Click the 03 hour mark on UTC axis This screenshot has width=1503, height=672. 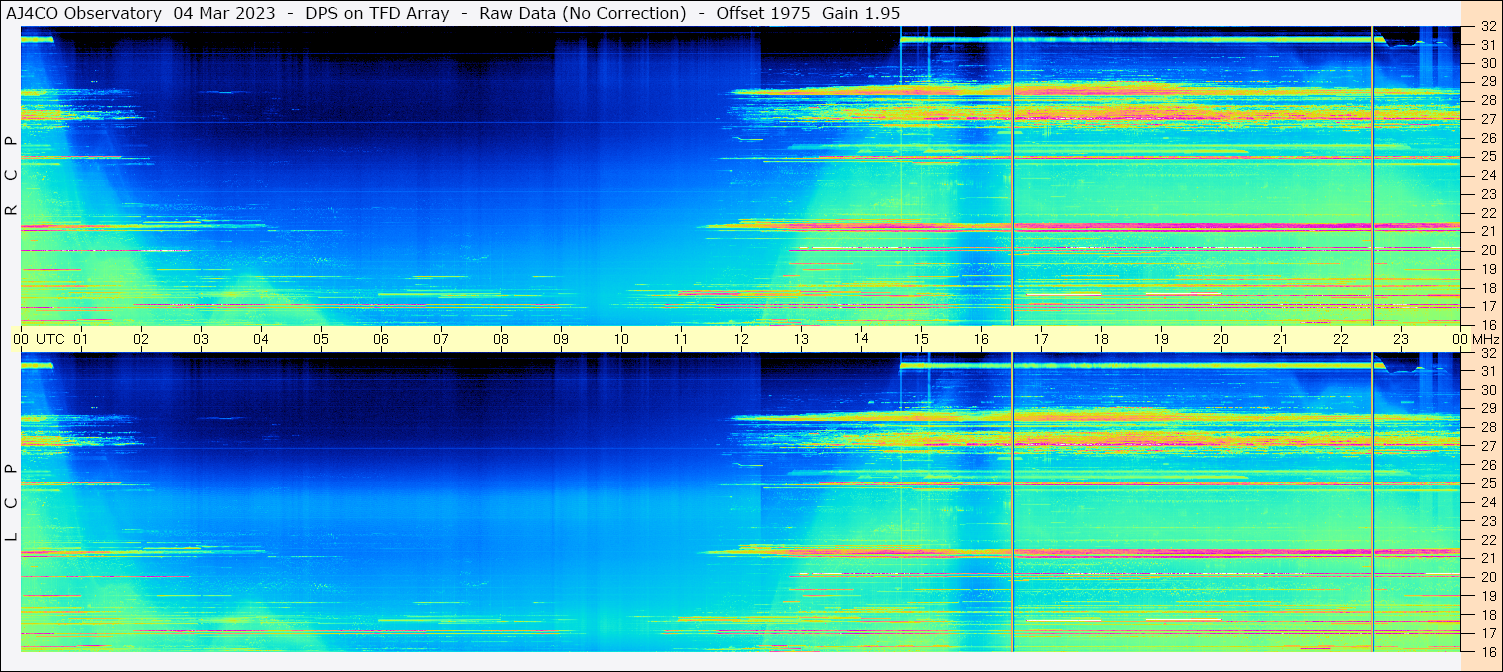(x=201, y=339)
